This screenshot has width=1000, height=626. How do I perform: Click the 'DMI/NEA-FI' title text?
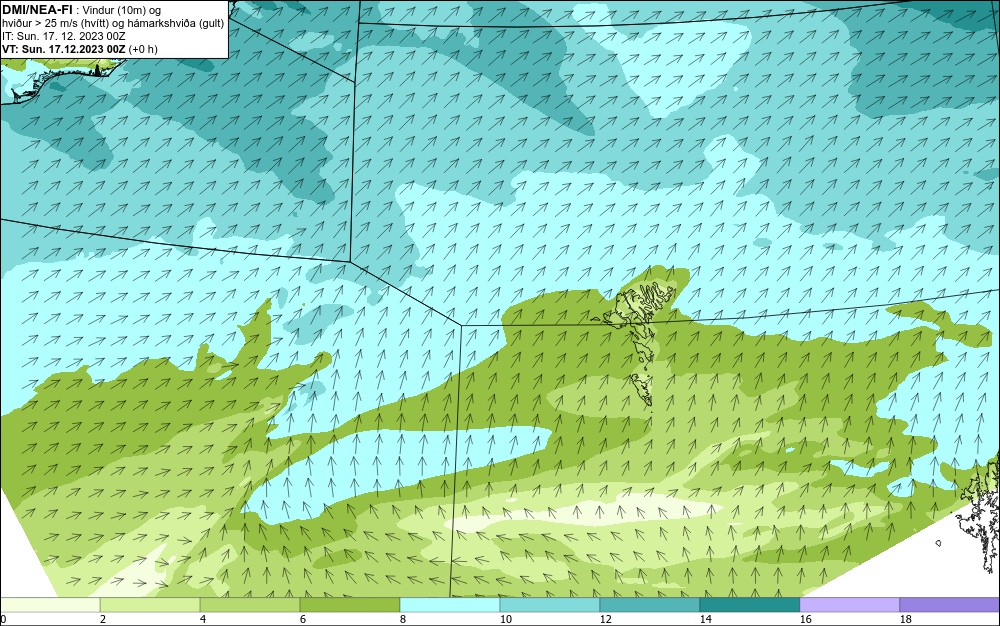(37, 10)
